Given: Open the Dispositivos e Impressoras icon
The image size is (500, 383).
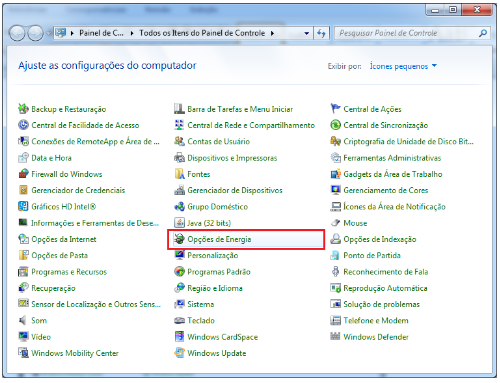Looking at the screenshot, I should tap(179, 158).
